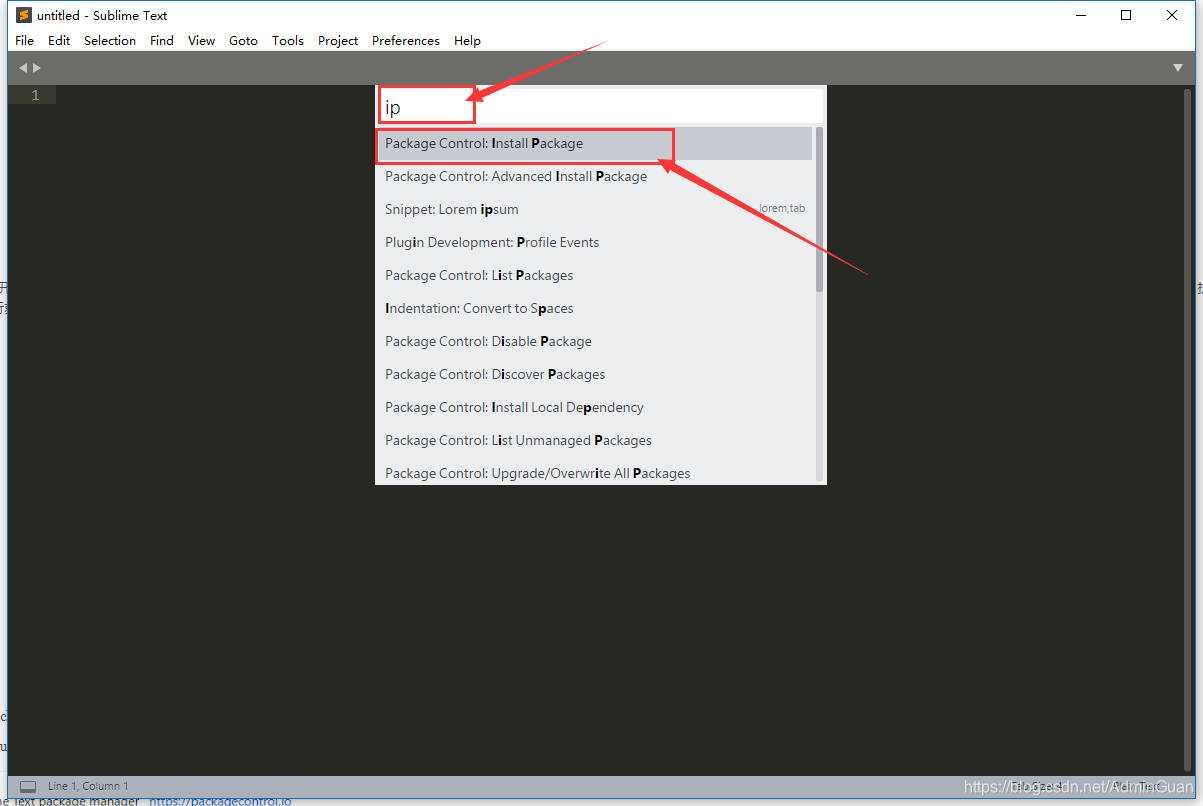Open the Preferences menu
The width and height of the screenshot is (1203, 806).
click(x=405, y=40)
